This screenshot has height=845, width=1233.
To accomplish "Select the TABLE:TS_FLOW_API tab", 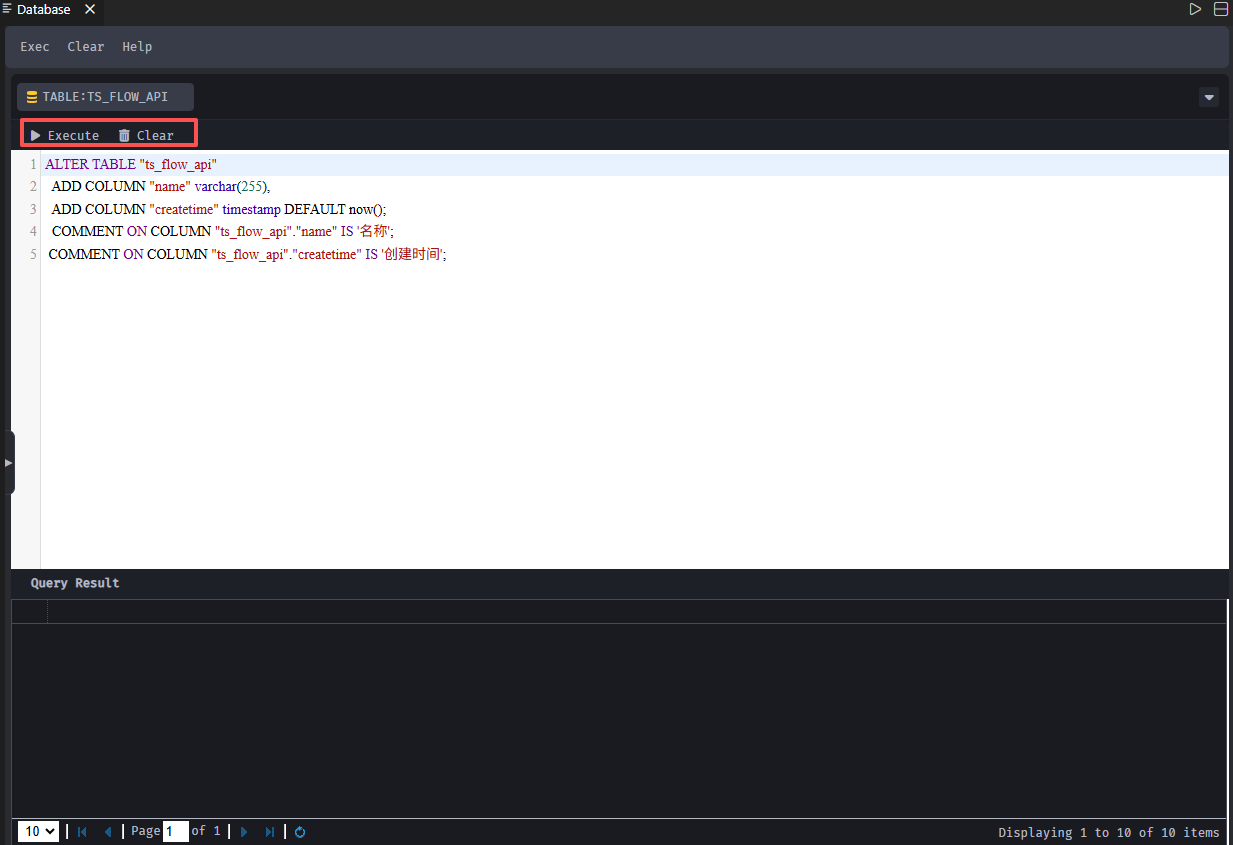I will point(105,97).
